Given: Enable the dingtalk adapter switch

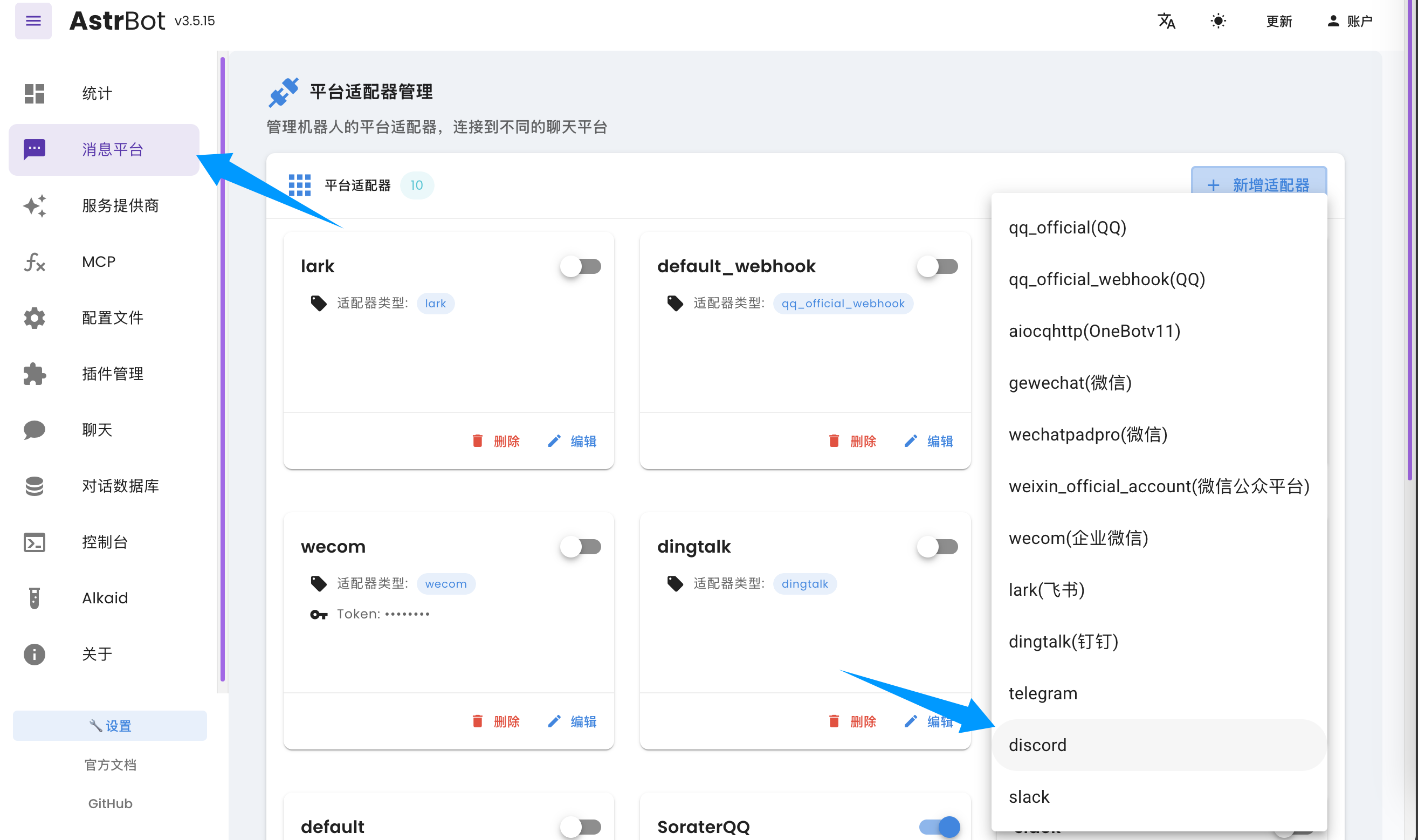Looking at the screenshot, I should tap(937, 546).
